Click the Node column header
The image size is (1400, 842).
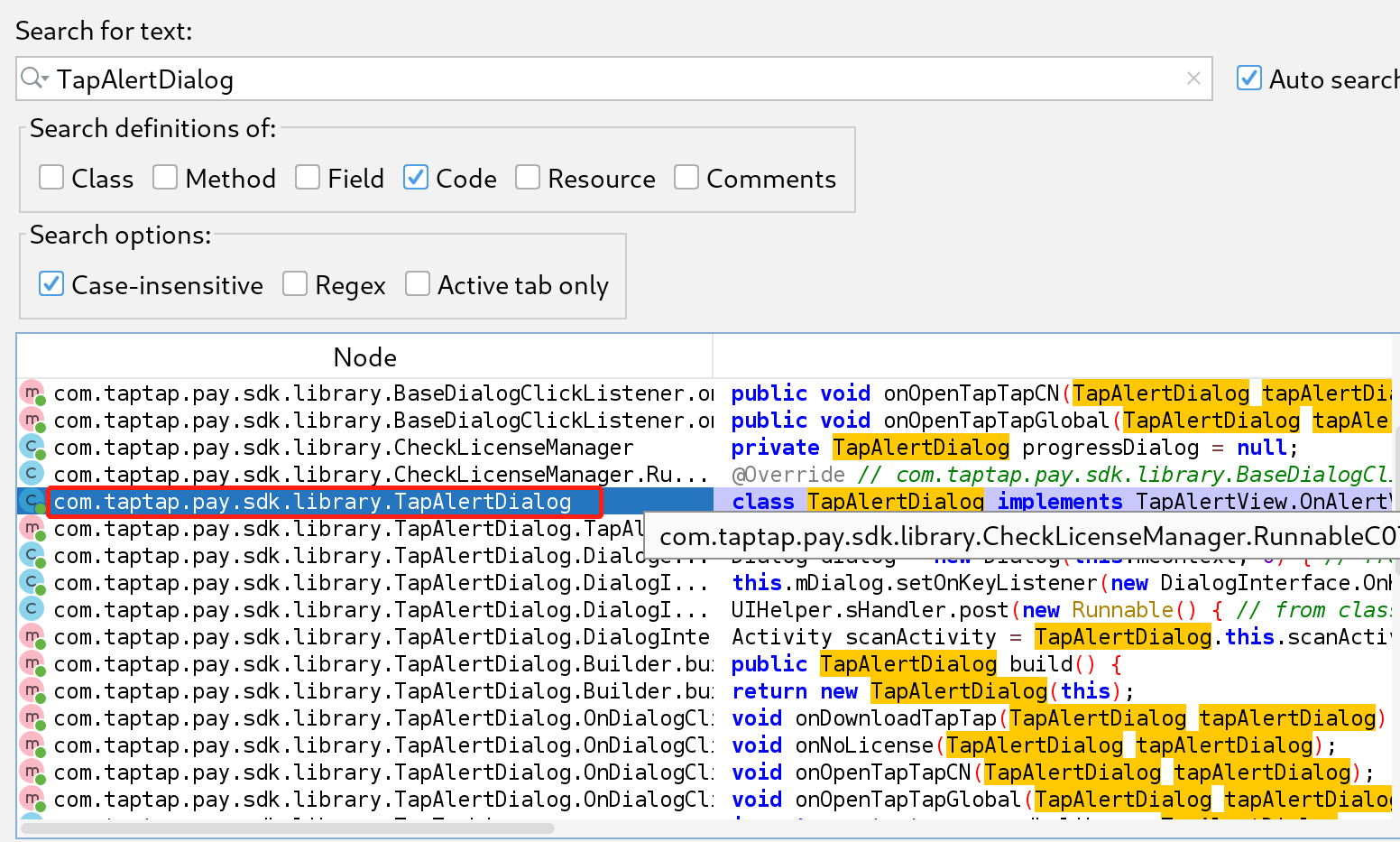pos(364,357)
